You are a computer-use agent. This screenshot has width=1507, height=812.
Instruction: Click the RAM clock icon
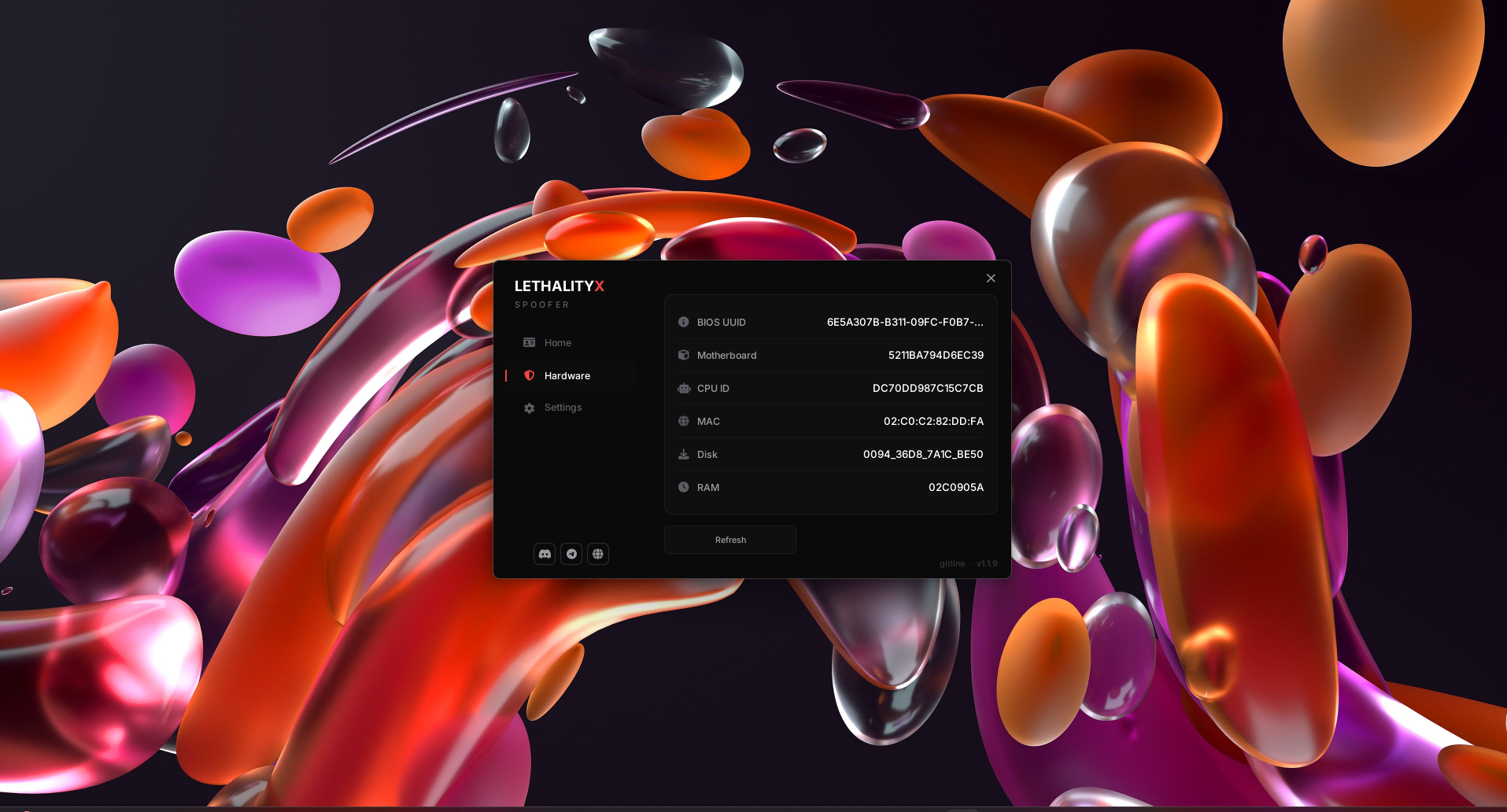(683, 487)
